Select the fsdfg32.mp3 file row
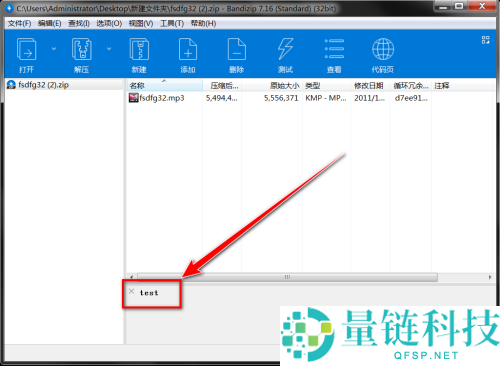This screenshot has width=500, height=366. (x=310, y=98)
